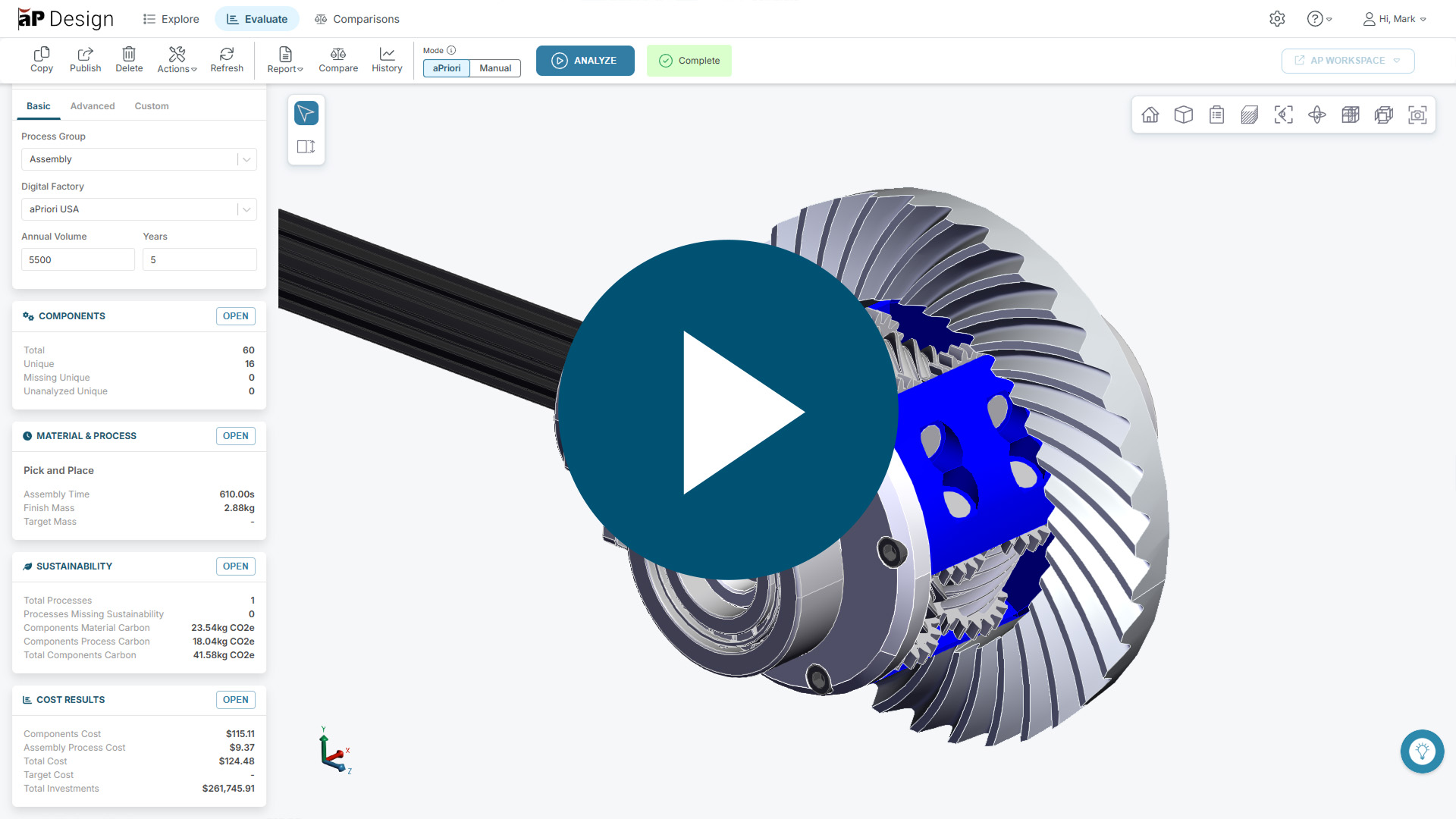Viewport: 1456px width, 819px height.
Task: Select the arrow pointer tool in viewer
Action: coord(306,114)
